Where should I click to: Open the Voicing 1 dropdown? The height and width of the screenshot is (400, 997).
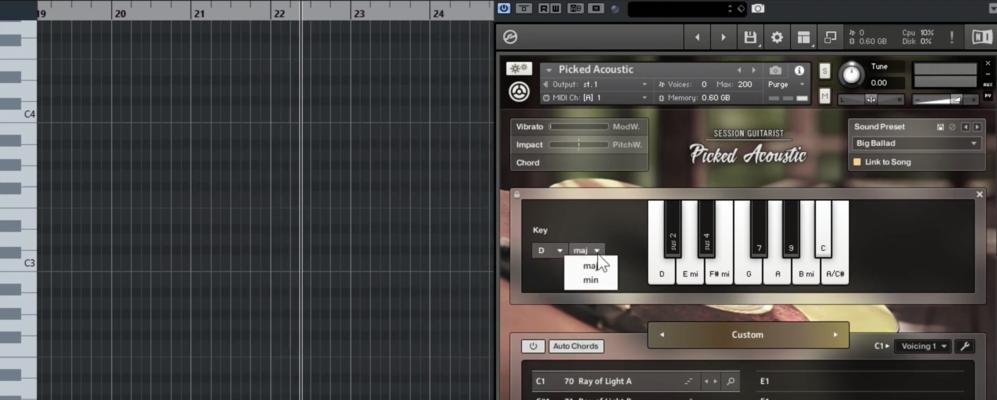coord(922,347)
